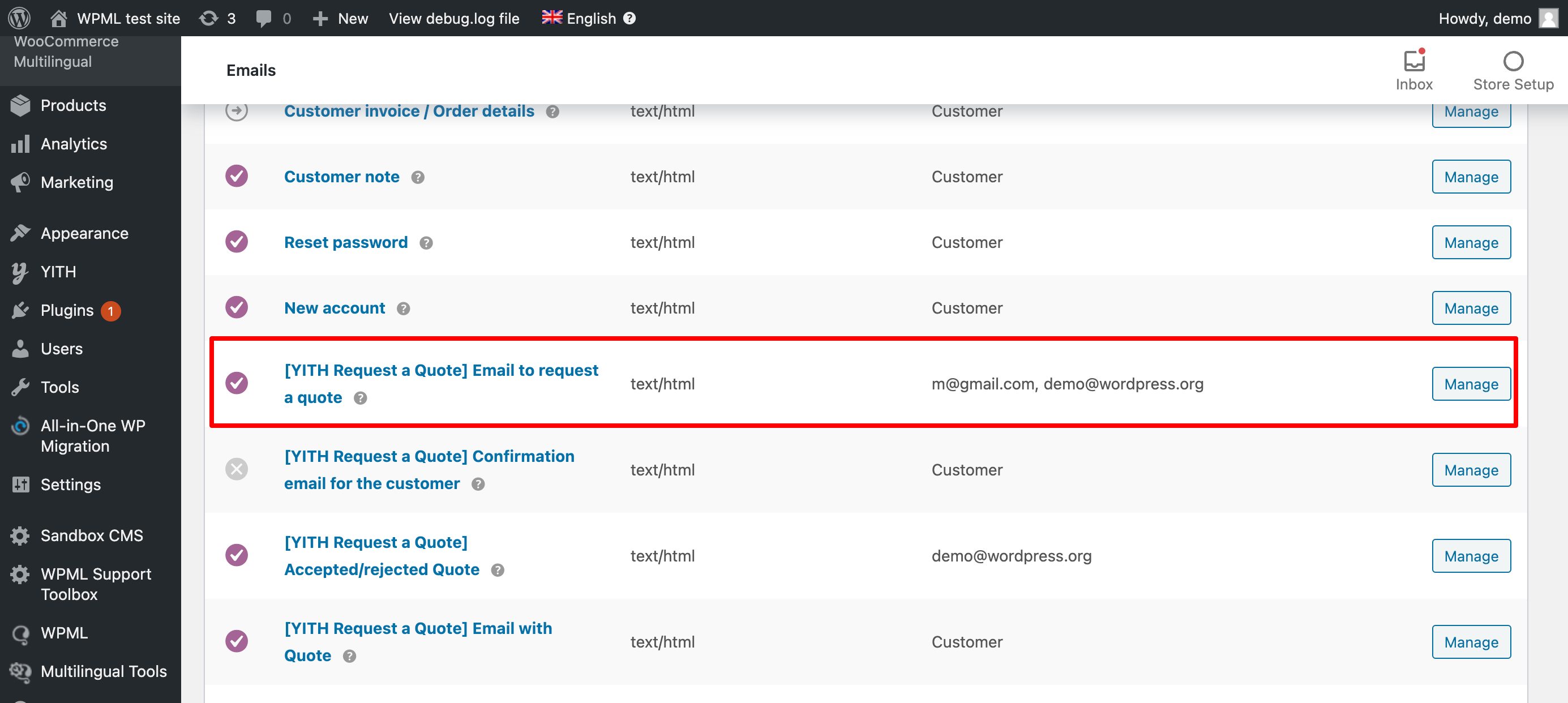Toggle disabled Confirmation email for customer
The image size is (1568, 703).
tap(237, 469)
